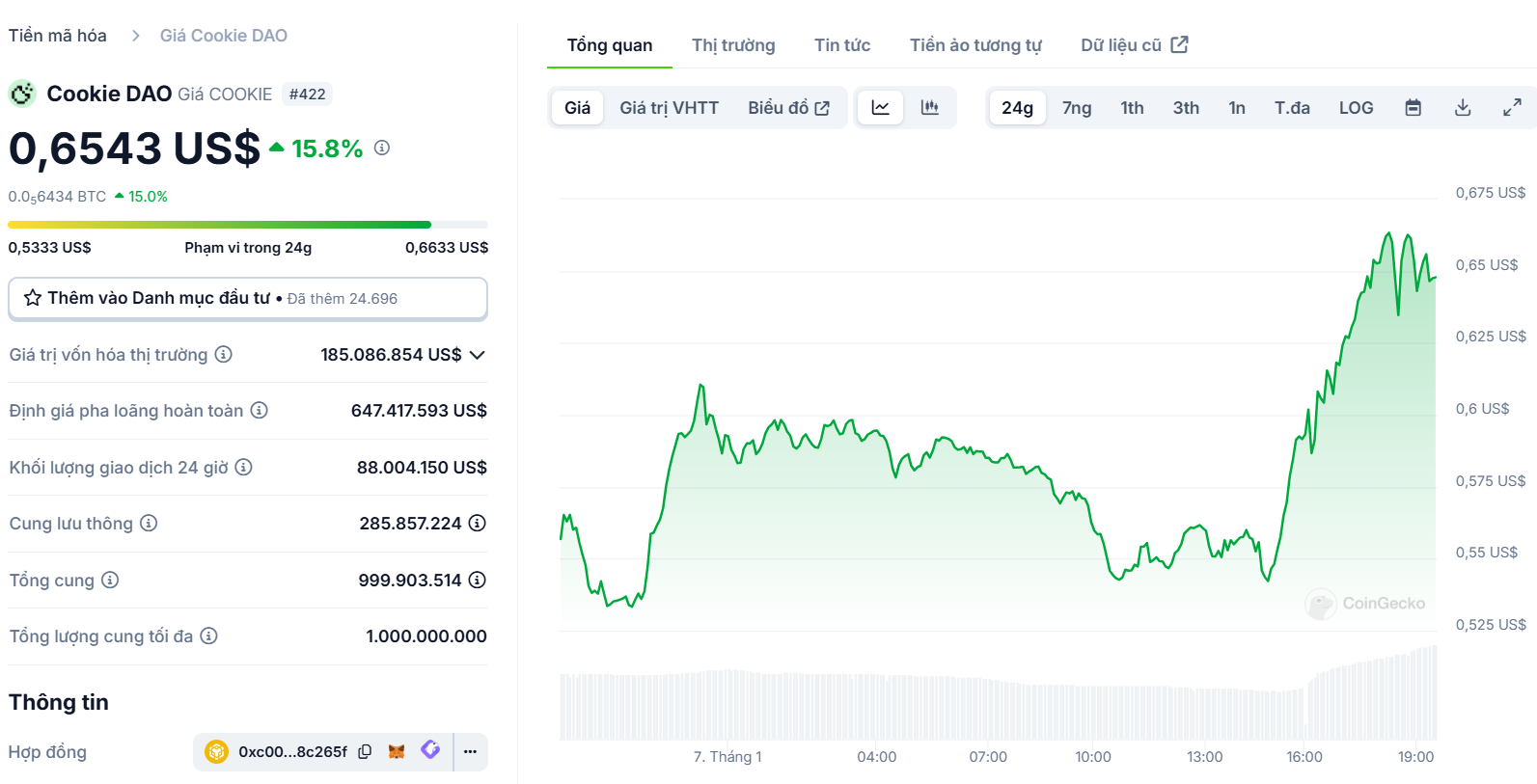The width and height of the screenshot is (1537, 784).
Task: Click the star icon in Thêm vào Danh mục đầu tư
Action: click(x=33, y=298)
